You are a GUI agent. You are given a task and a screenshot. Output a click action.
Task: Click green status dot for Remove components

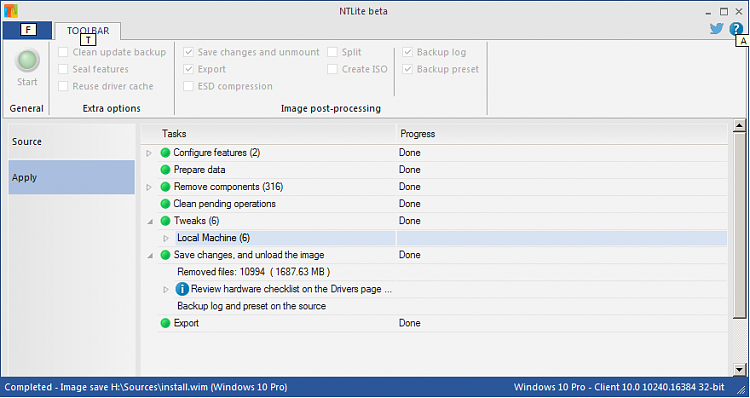(165, 187)
